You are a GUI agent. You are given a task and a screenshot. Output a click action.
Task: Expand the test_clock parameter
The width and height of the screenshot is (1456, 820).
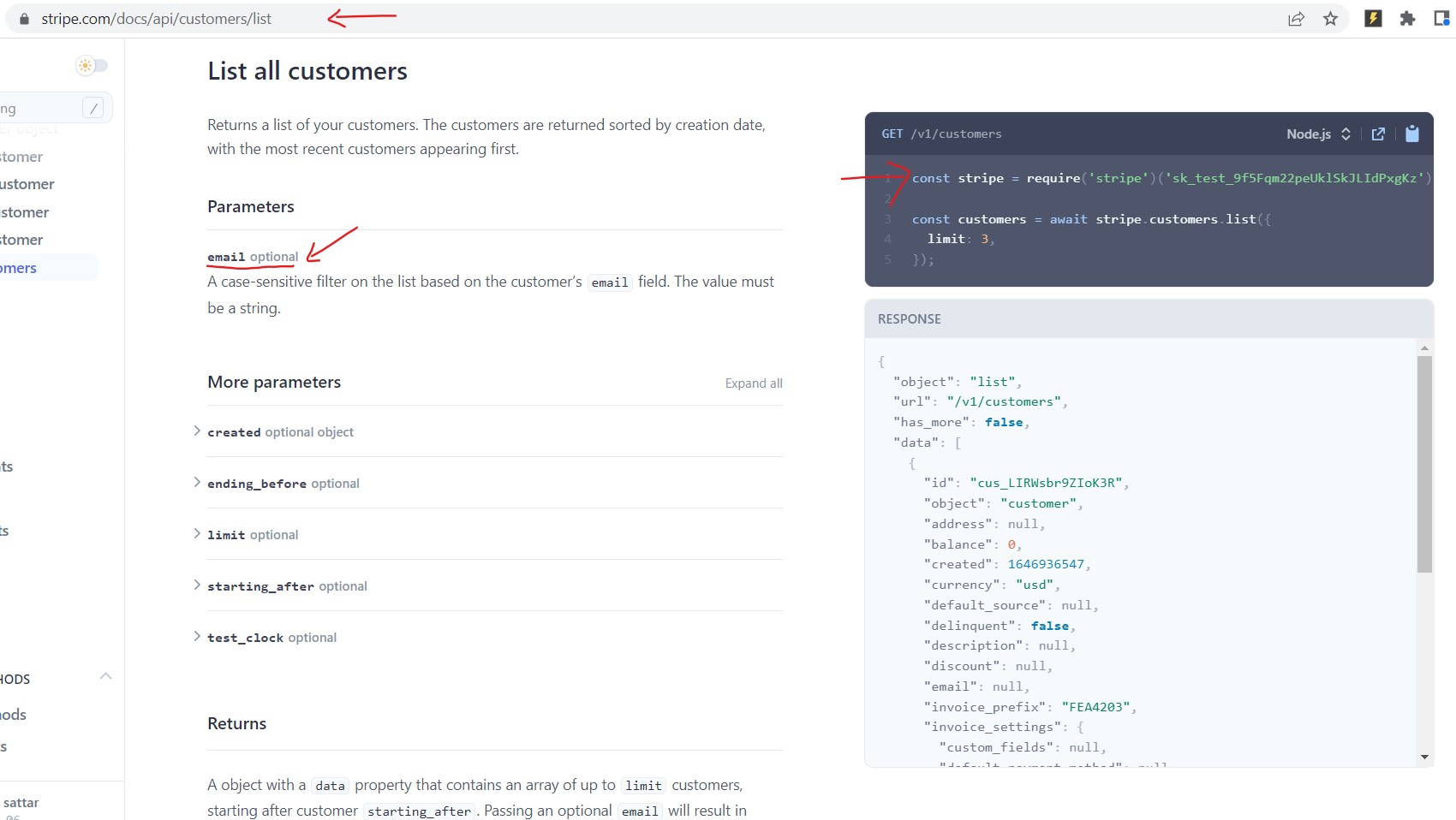pyautogui.click(x=488, y=638)
